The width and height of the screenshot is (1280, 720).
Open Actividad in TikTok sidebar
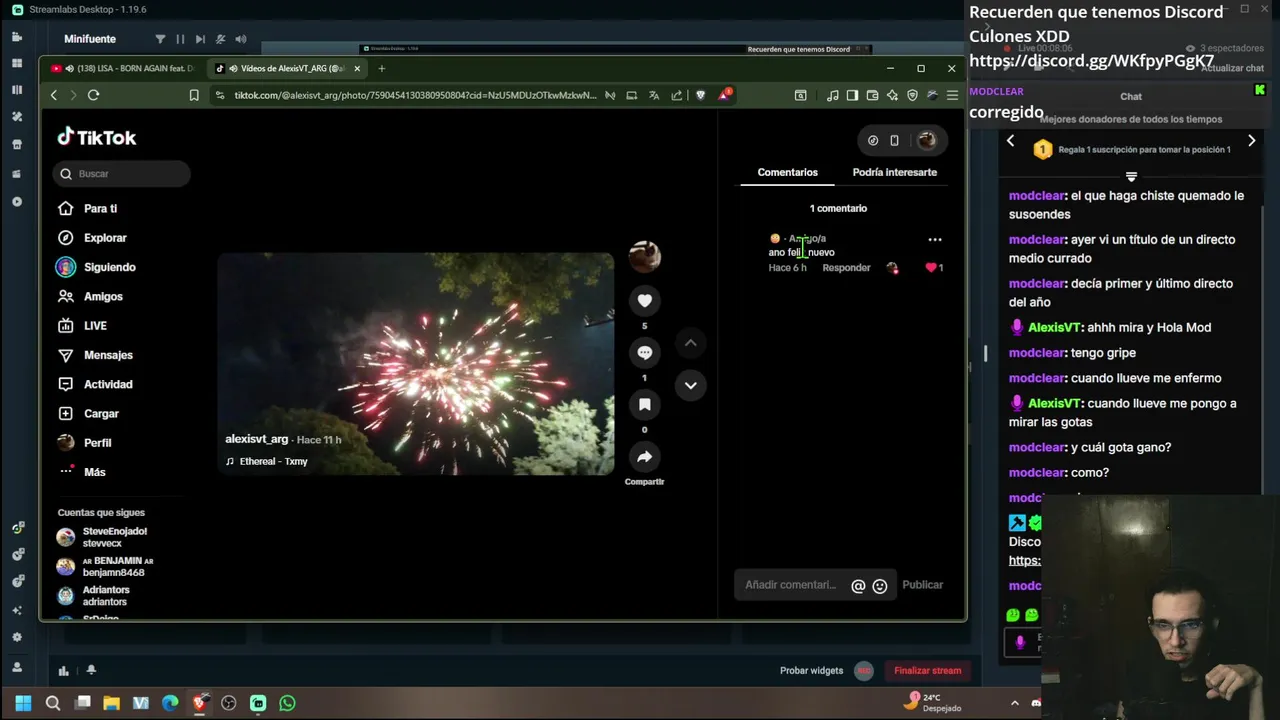pos(108,384)
